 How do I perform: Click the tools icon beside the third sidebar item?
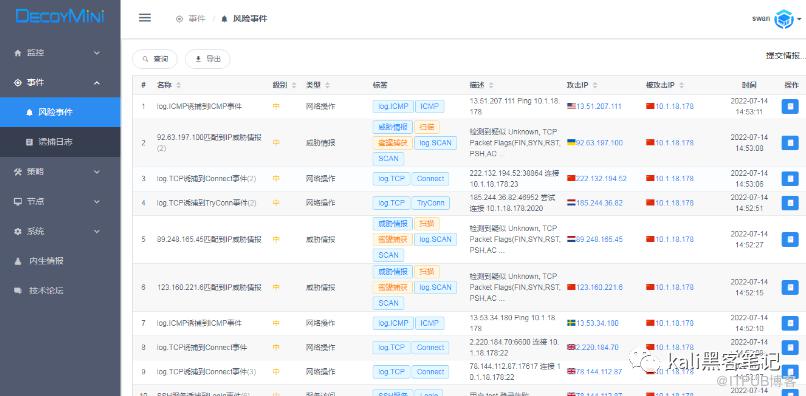[18, 172]
